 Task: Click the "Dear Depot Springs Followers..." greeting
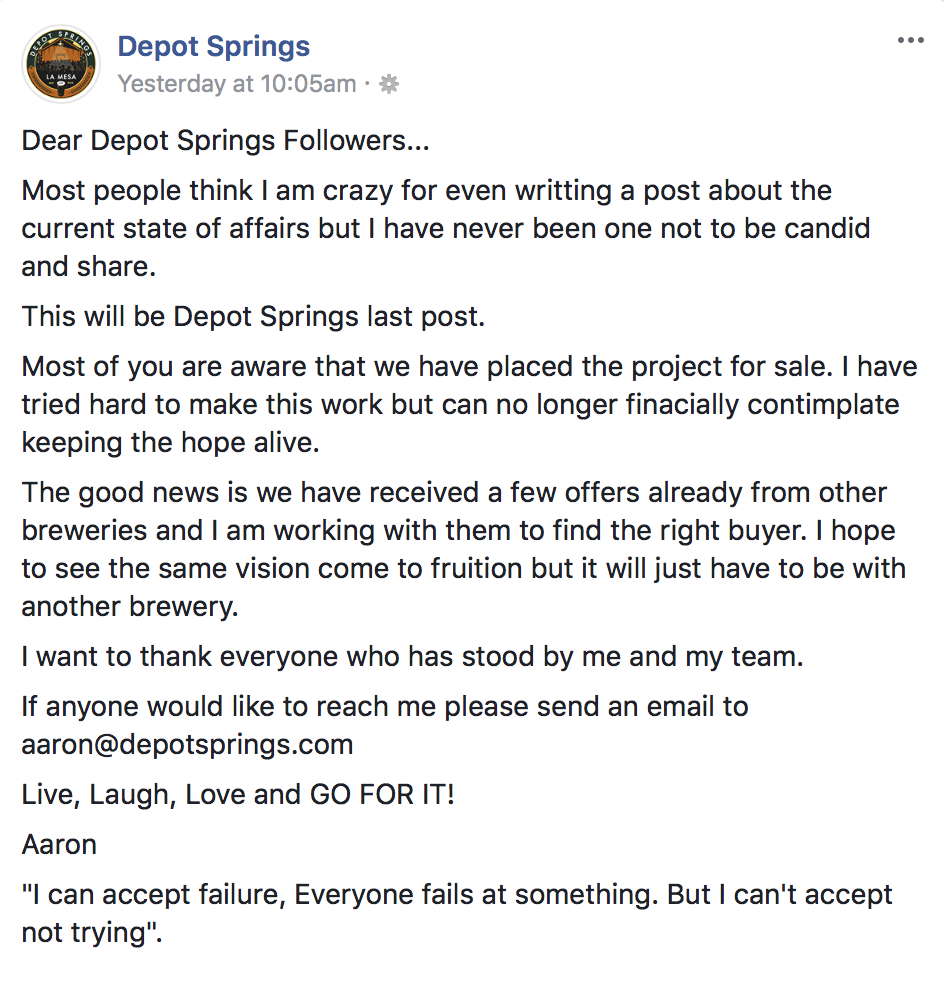pos(225,141)
